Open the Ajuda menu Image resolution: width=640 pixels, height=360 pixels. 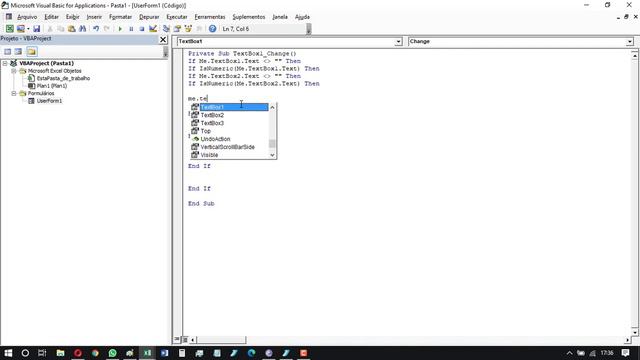coord(302,17)
